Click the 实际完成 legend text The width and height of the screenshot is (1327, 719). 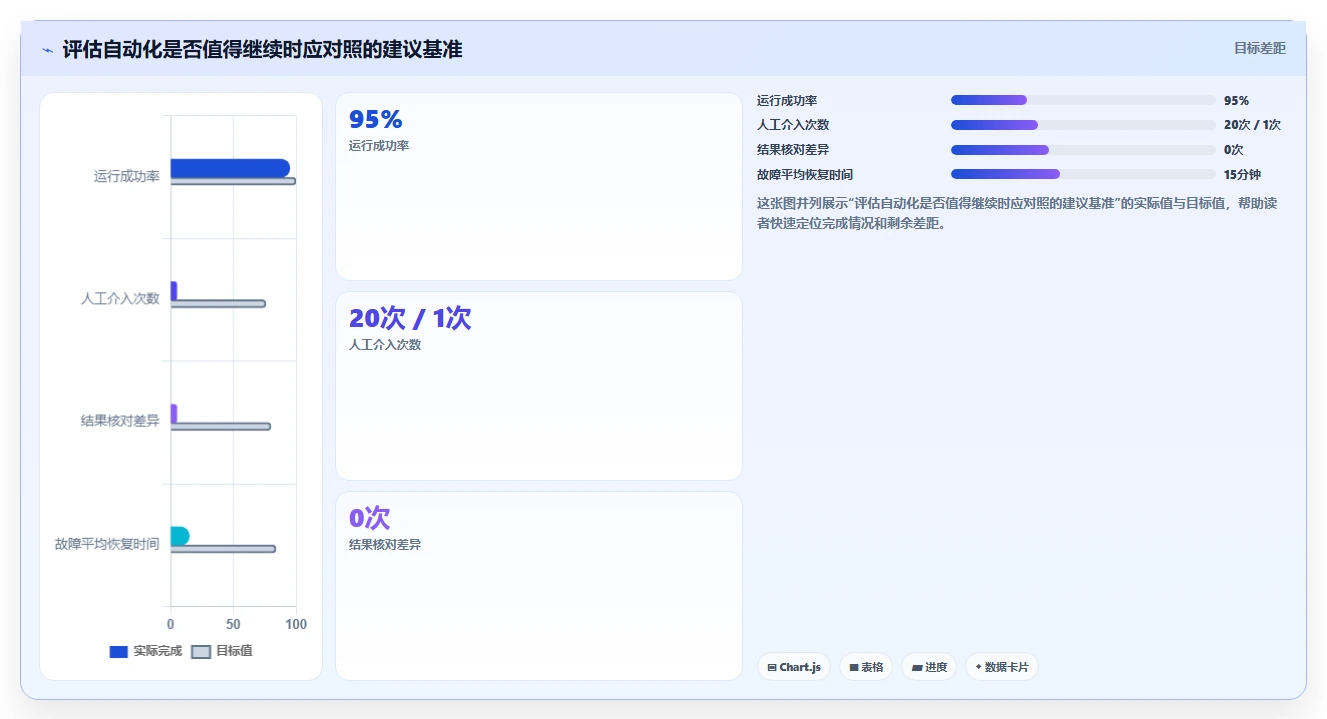[x=158, y=651]
